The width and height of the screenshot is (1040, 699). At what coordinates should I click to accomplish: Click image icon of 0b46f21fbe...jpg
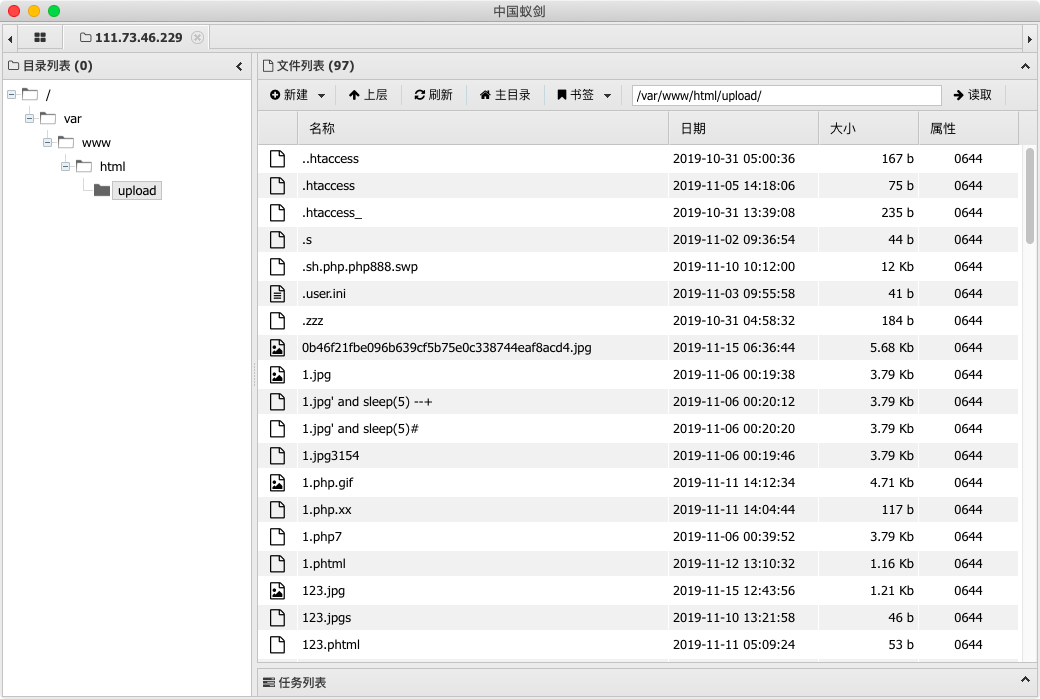coord(277,348)
